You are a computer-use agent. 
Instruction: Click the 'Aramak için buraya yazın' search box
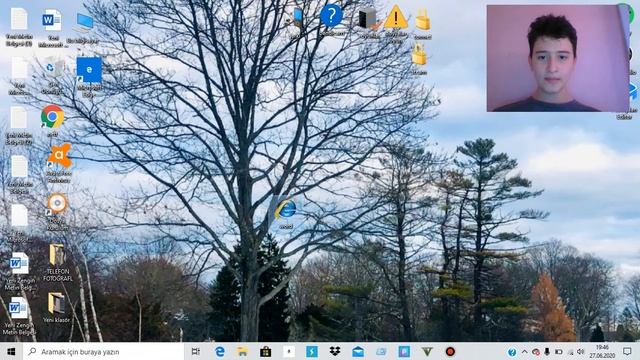pyautogui.click(x=104, y=351)
